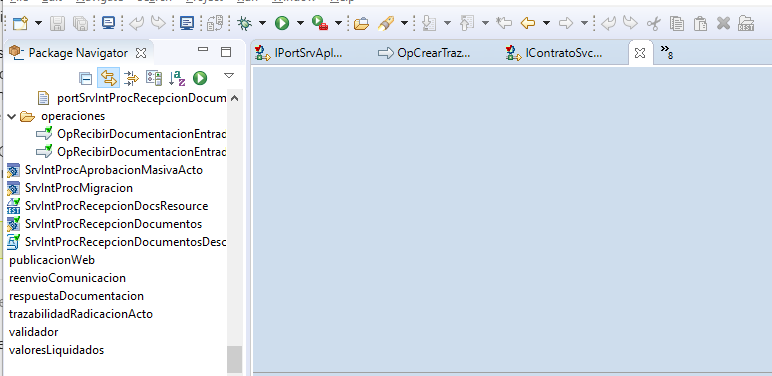Click the navigator vertical scrollbar thumb
The image size is (772, 376).
pyautogui.click(x=234, y=359)
